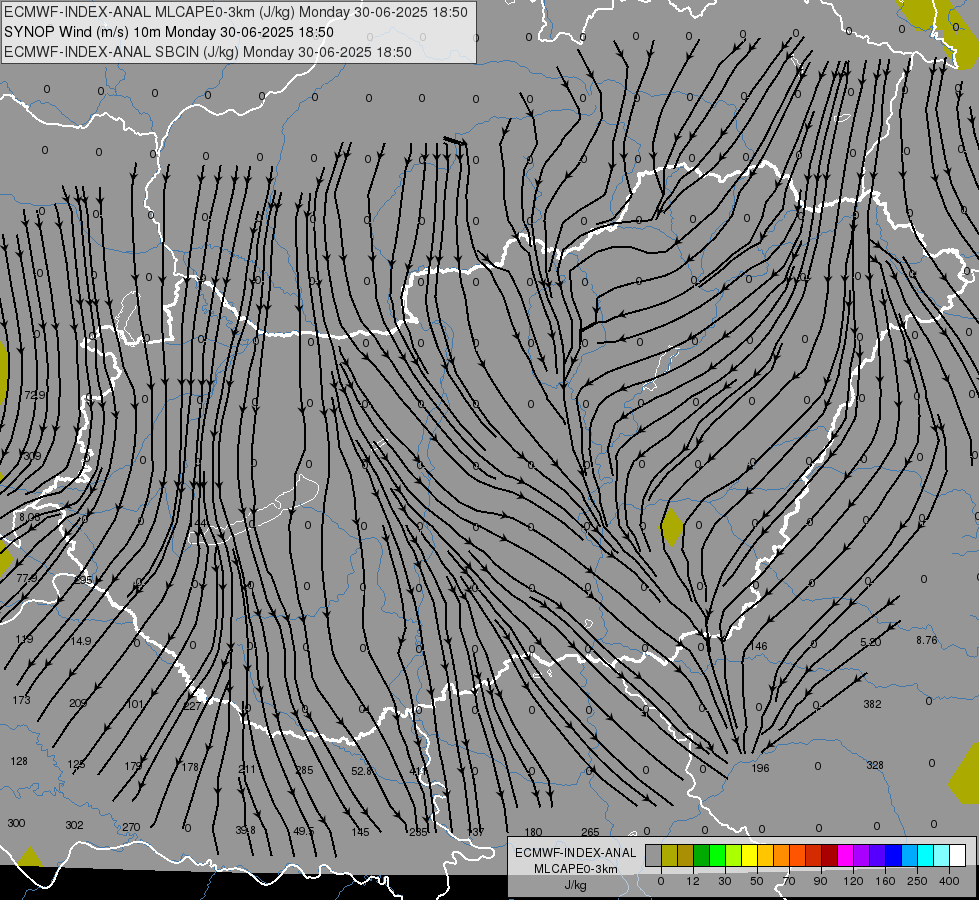979x900 pixels.
Task: Click the map value 146
Action: (x=759, y=646)
